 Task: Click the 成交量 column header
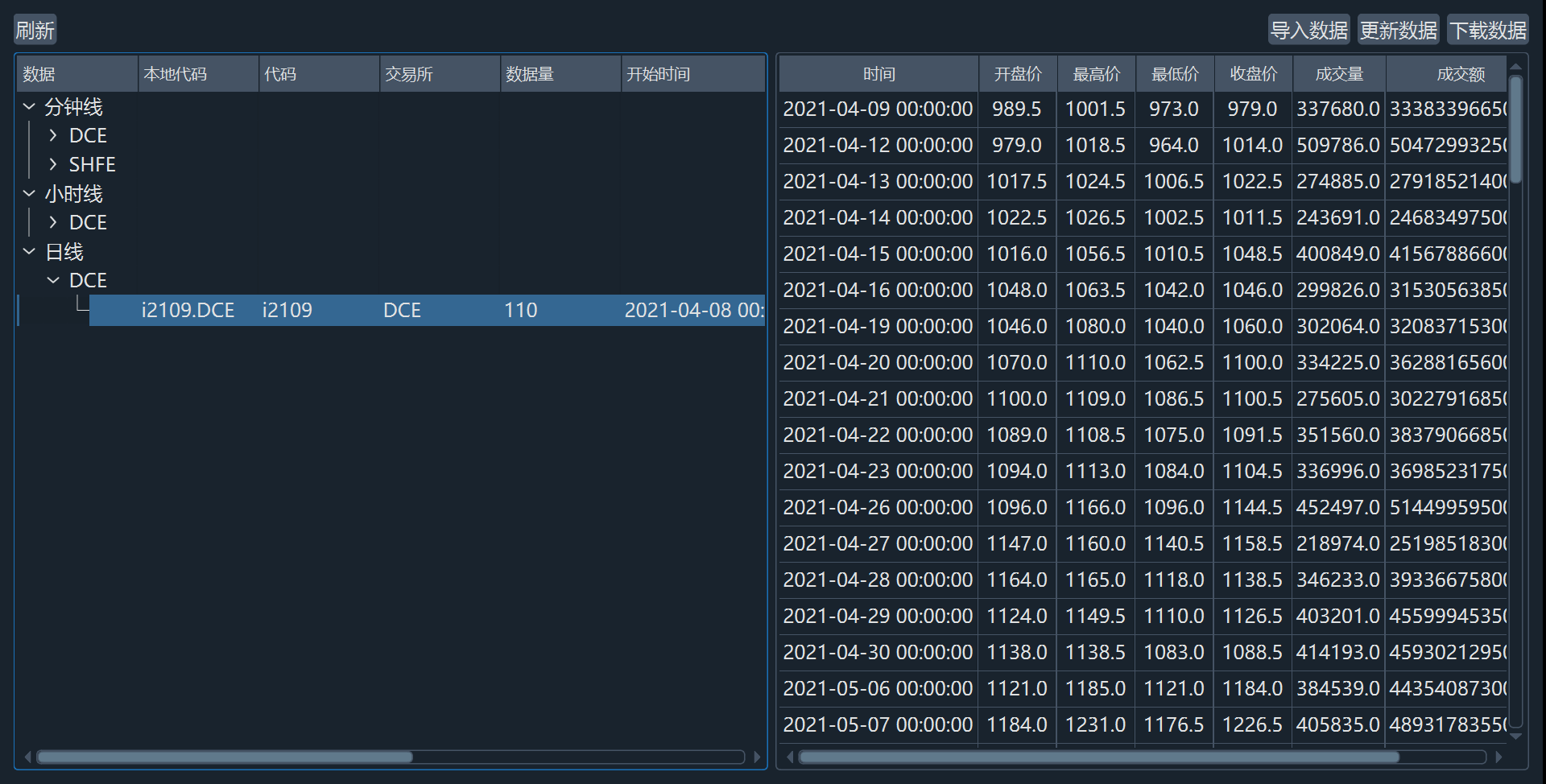(1339, 74)
